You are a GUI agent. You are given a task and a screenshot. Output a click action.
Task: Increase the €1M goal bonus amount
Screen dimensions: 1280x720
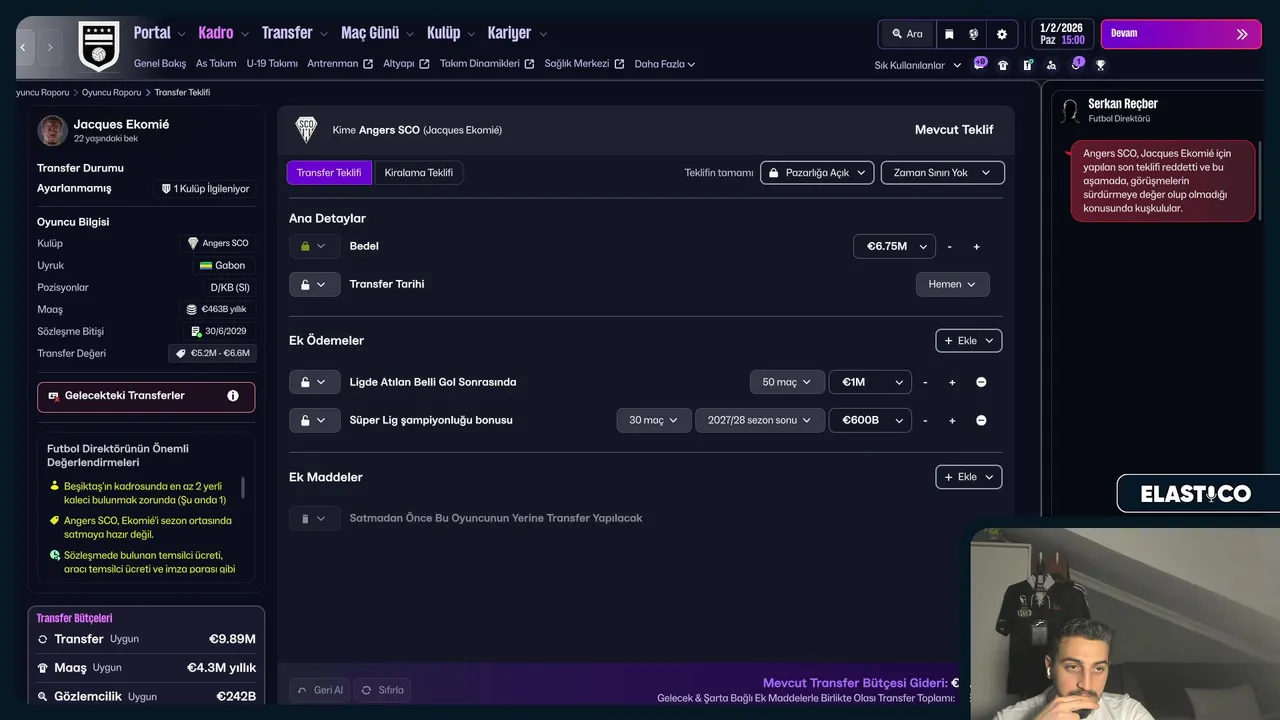[952, 382]
